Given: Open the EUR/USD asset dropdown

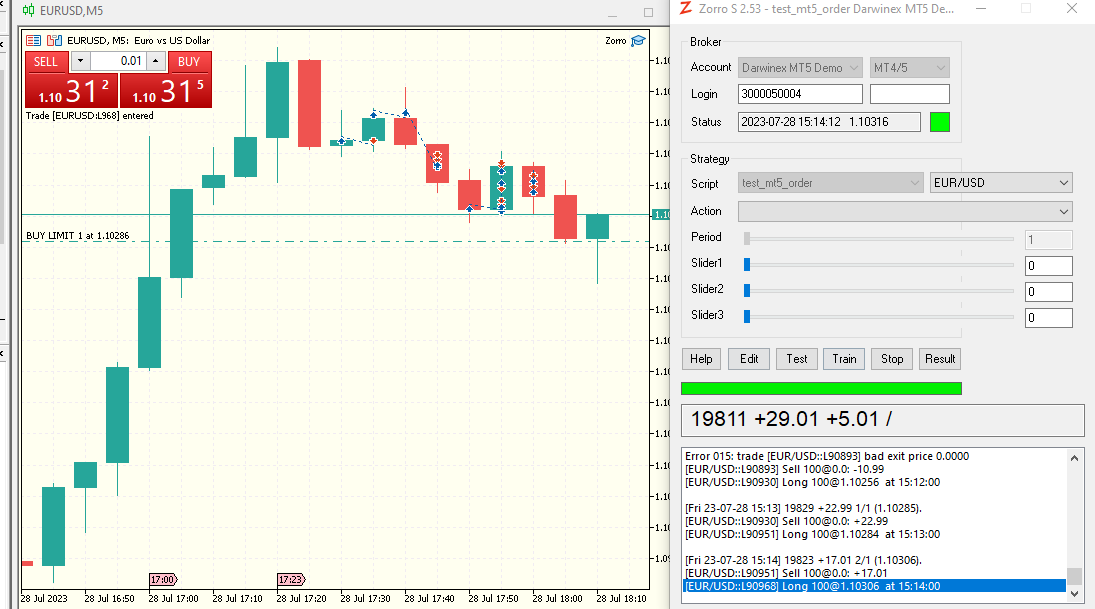Looking at the screenshot, I should (x=1001, y=183).
